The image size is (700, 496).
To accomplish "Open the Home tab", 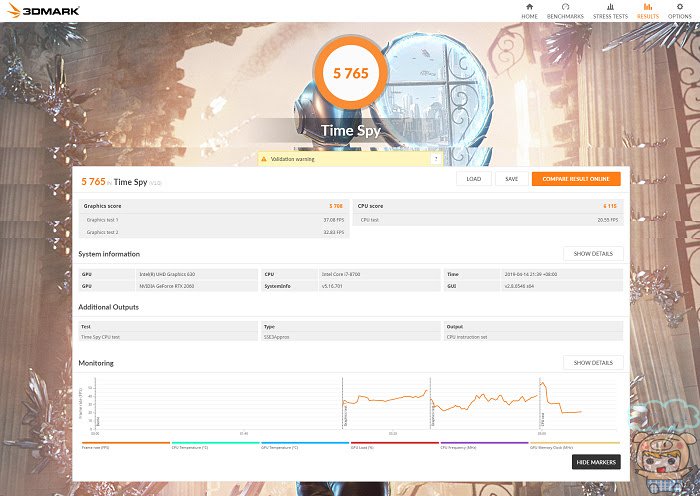I will pyautogui.click(x=529, y=11).
